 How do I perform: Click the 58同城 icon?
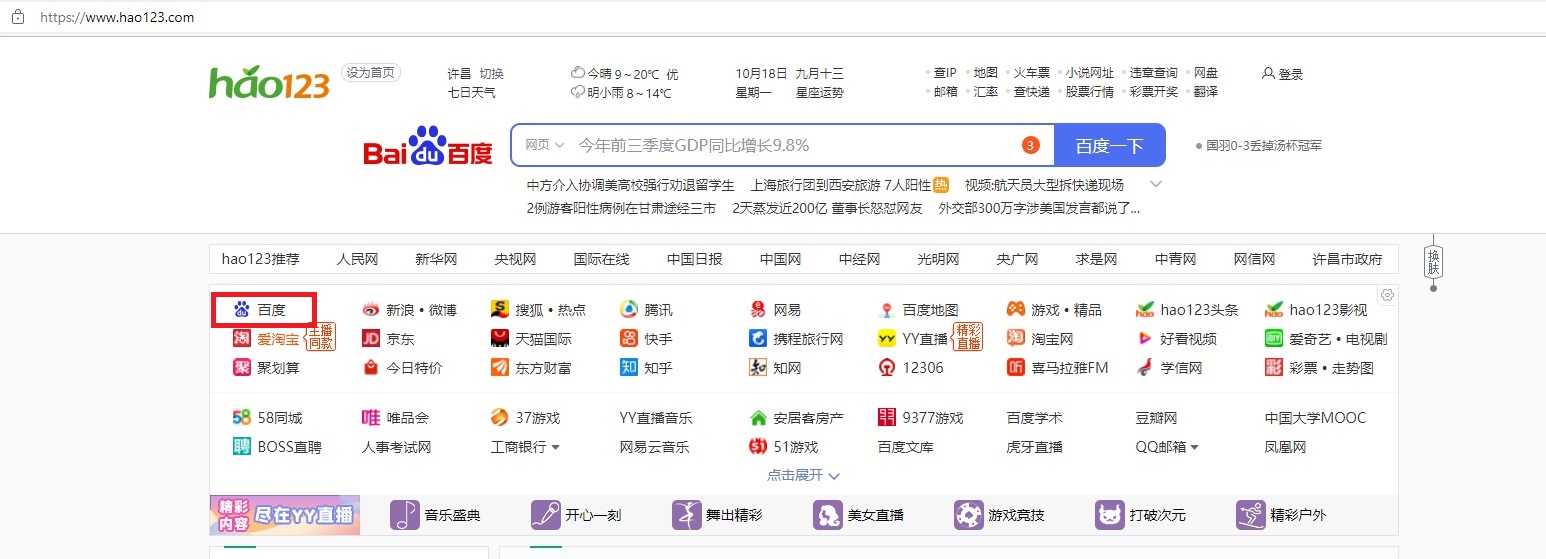(x=241, y=418)
